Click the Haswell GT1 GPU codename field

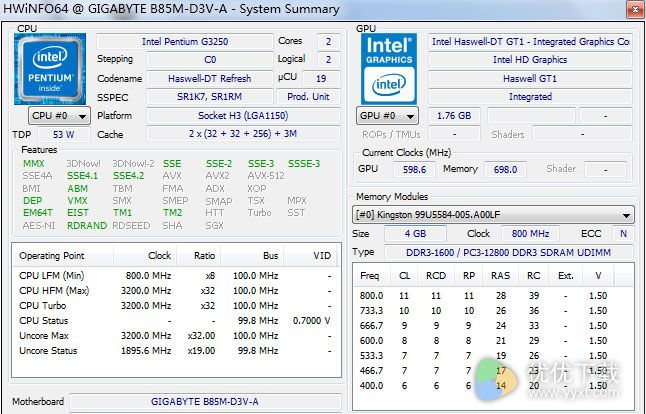pyautogui.click(x=530, y=78)
